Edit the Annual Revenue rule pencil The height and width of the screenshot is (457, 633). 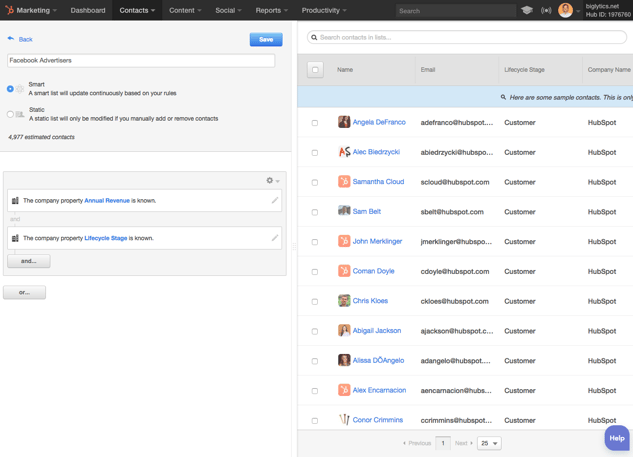click(275, 200)
